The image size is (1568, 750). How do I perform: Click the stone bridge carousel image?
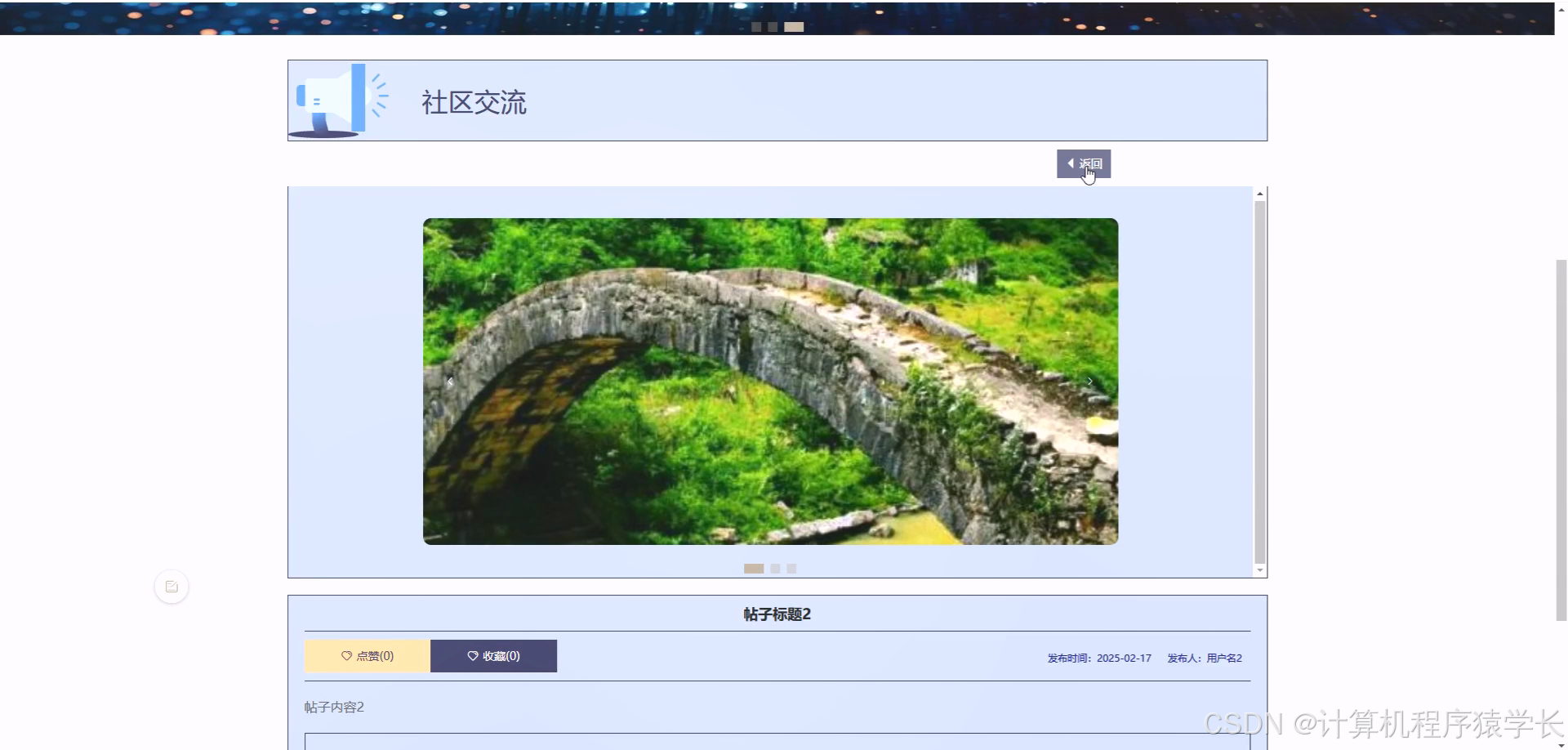click(770, 382)
